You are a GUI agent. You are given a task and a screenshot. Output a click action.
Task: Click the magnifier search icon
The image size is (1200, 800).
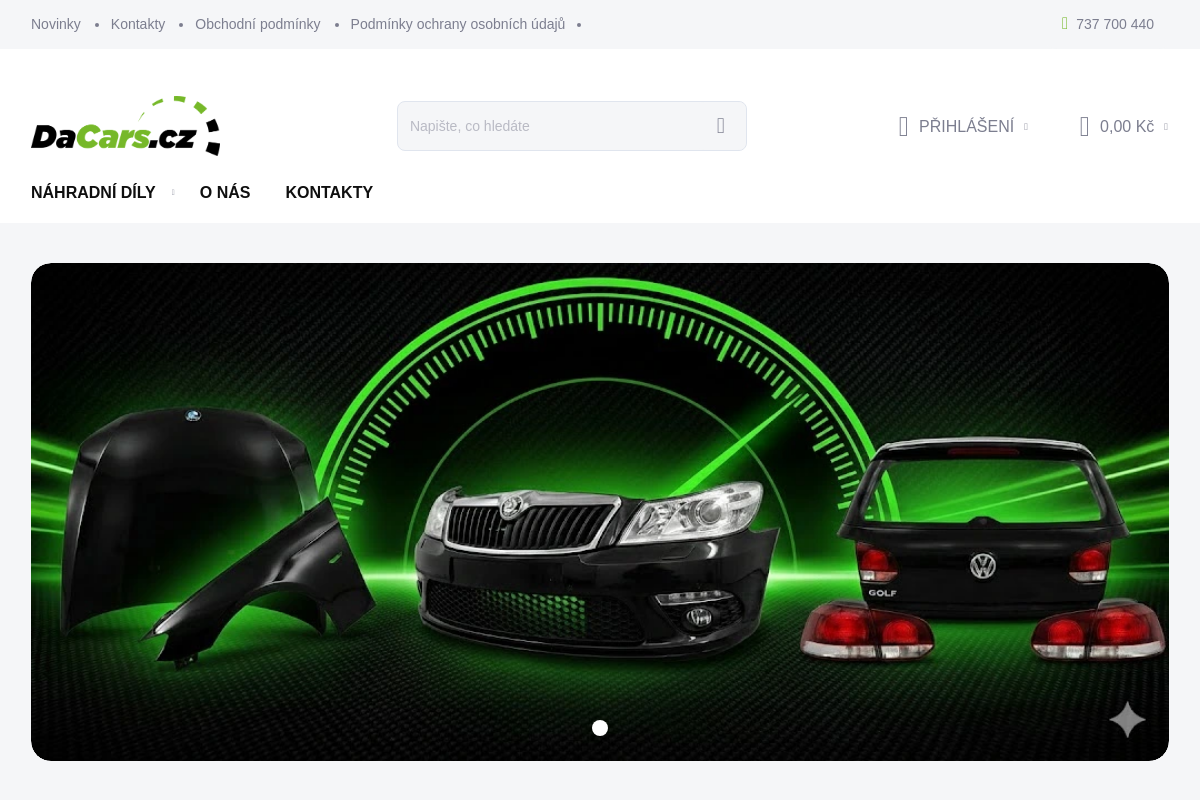720,126
